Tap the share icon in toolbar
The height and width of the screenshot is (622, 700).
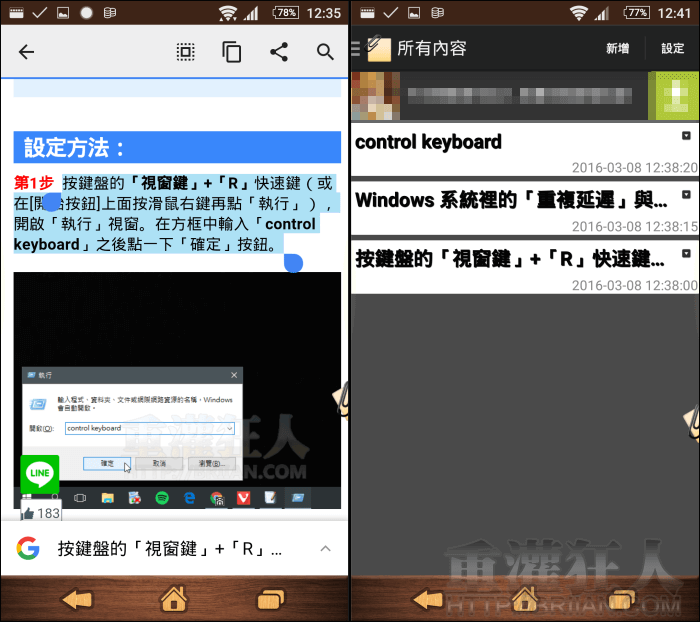279,52
